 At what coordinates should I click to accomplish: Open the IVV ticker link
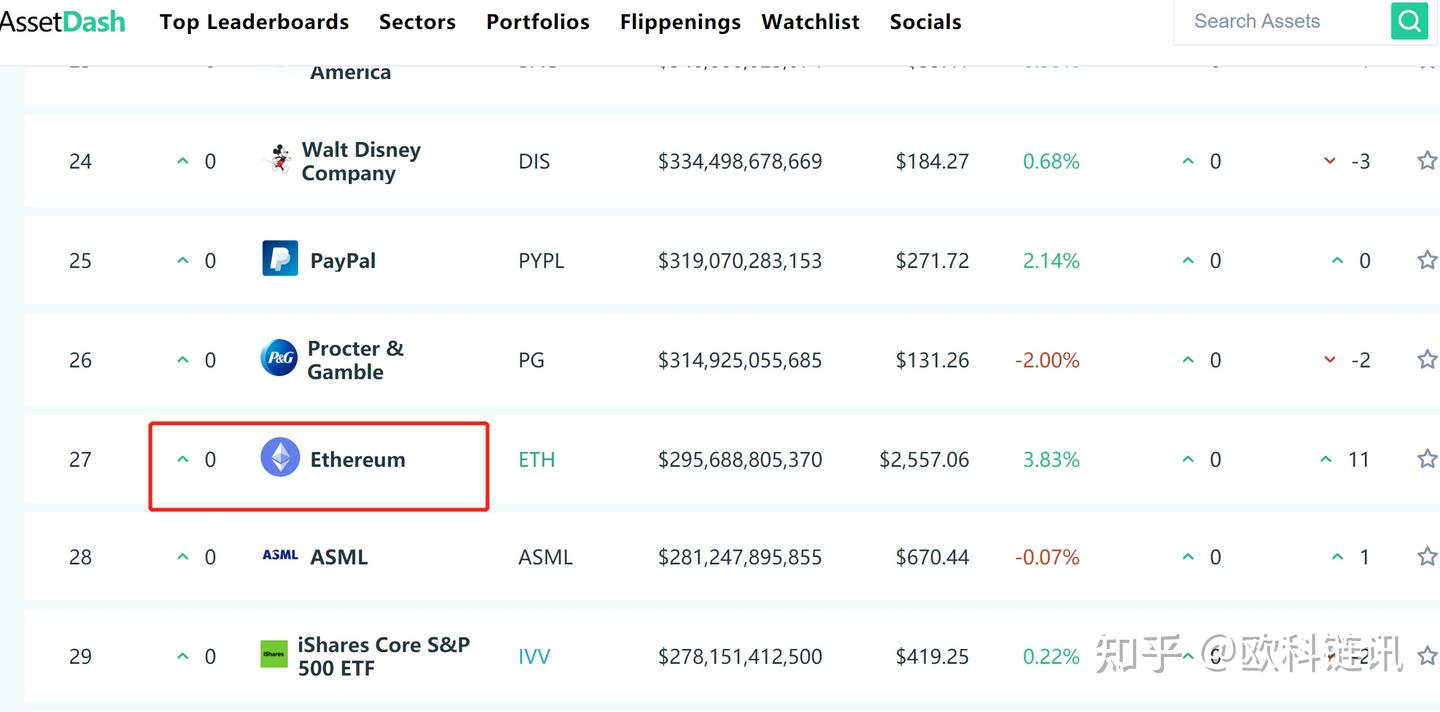pos(534,657)
